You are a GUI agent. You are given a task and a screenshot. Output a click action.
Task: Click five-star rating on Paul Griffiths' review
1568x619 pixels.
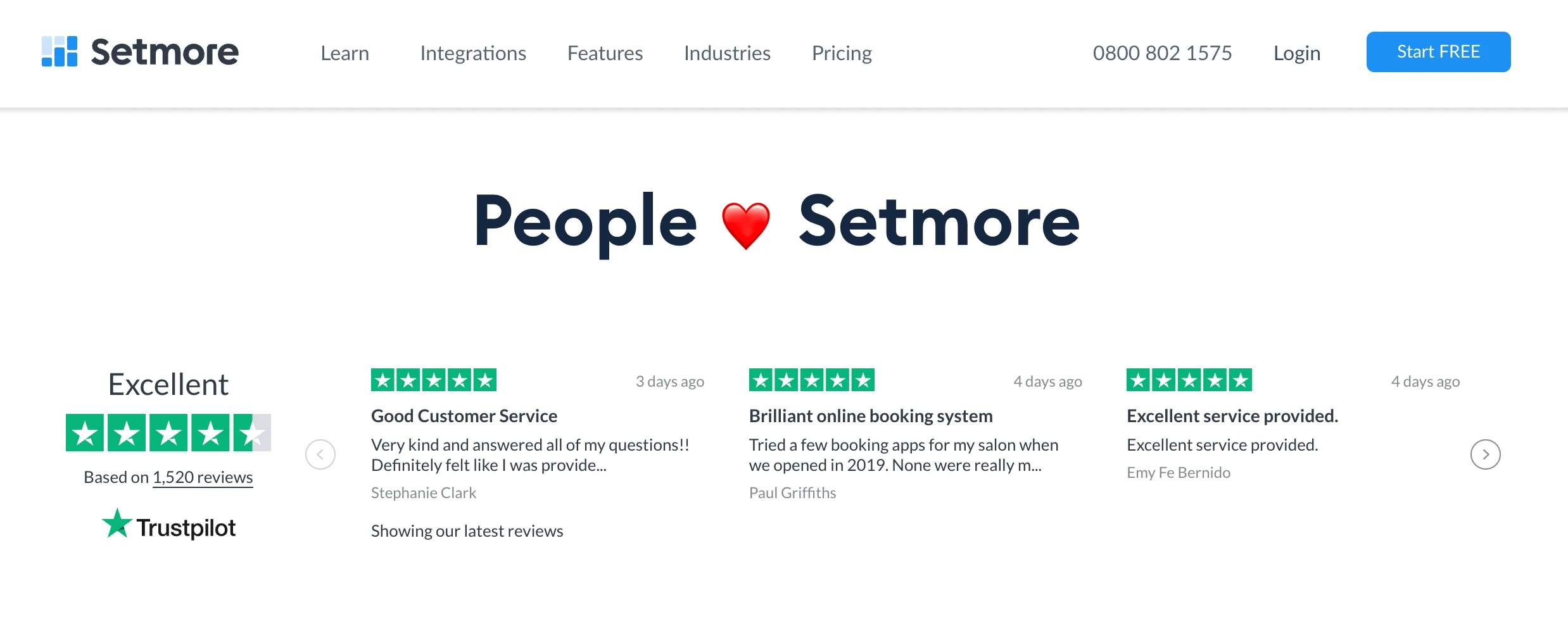811,380
